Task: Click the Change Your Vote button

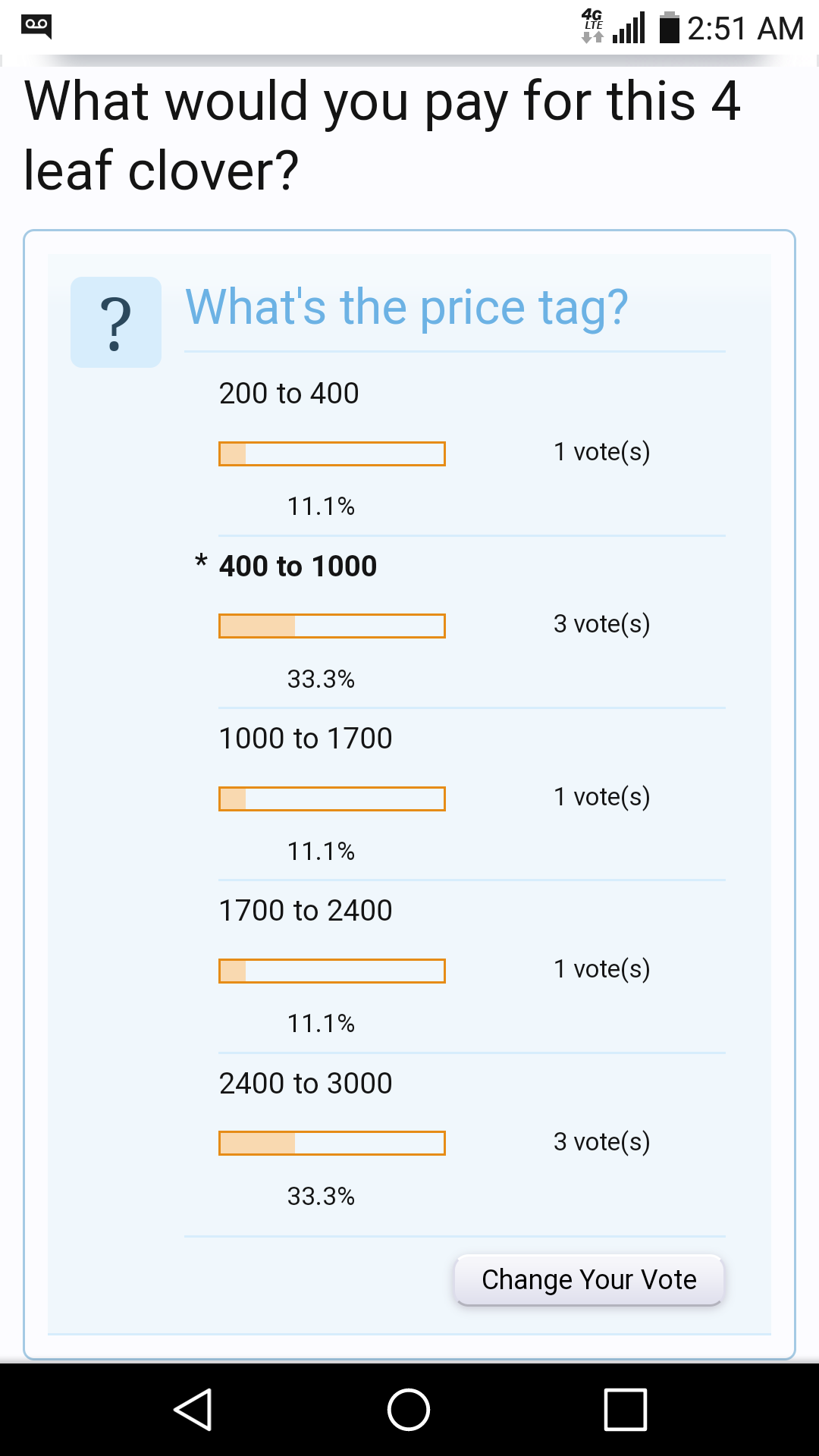Action: (x=589, y=1280)
